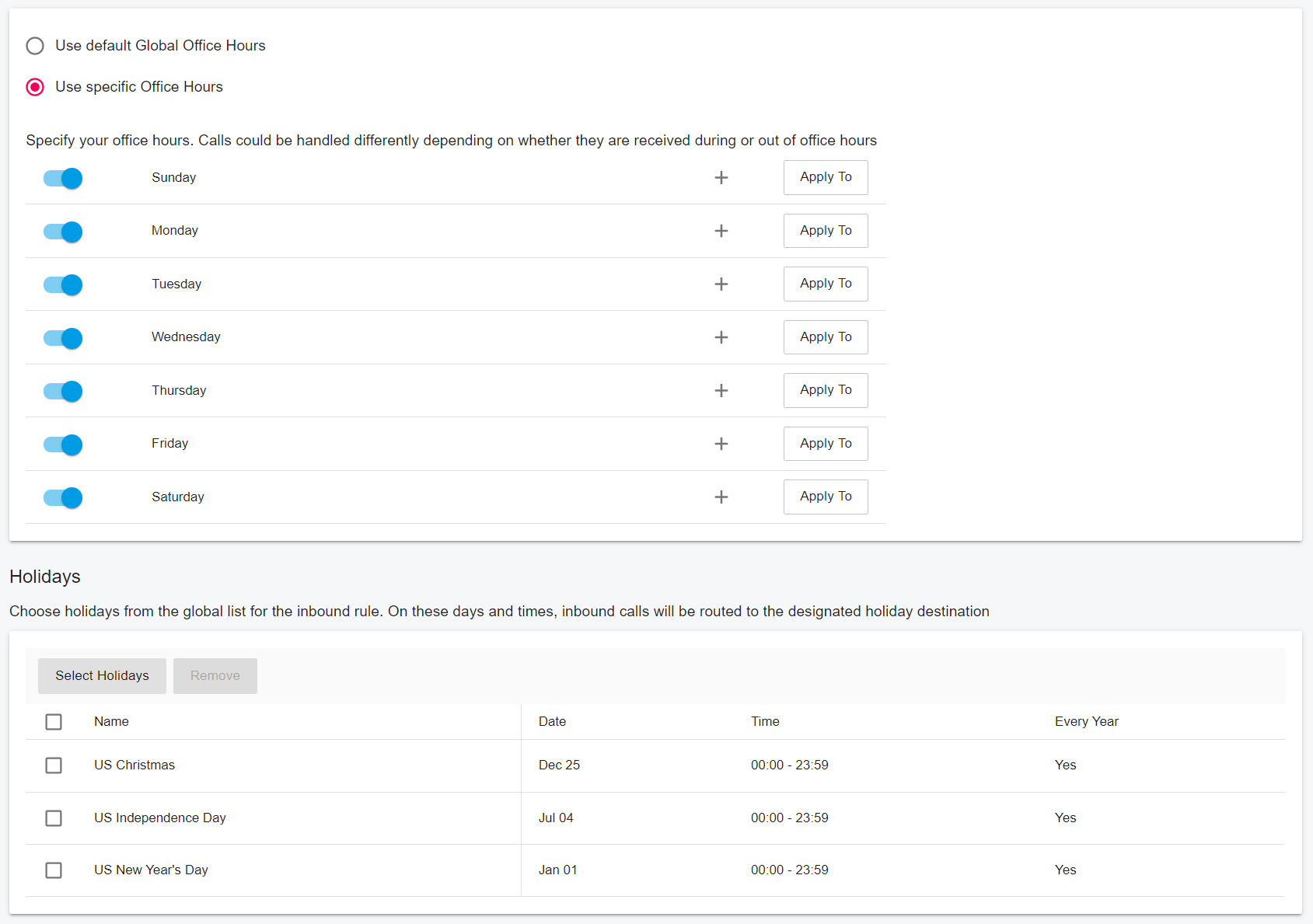
Task: Disable the Sunday office hours toggle
Action: click(x=62, y=178)
